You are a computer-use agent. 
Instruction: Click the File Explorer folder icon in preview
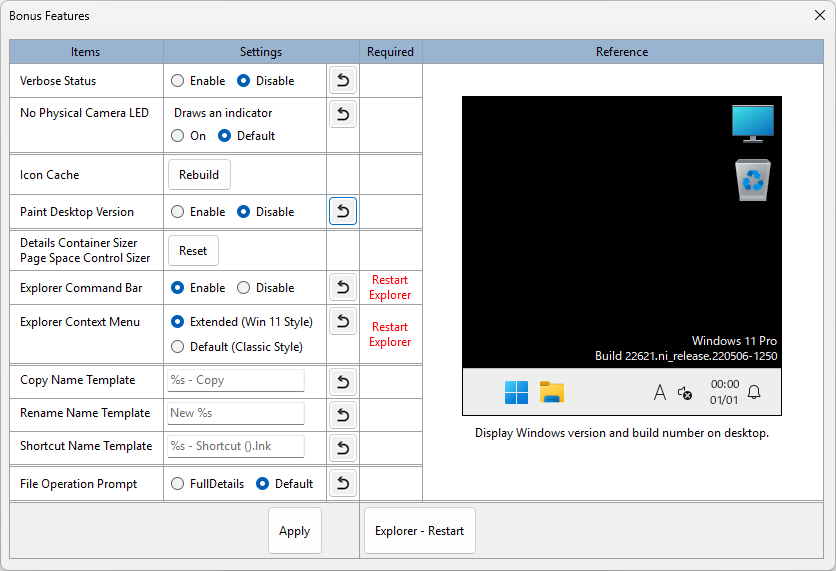[552, 392]
